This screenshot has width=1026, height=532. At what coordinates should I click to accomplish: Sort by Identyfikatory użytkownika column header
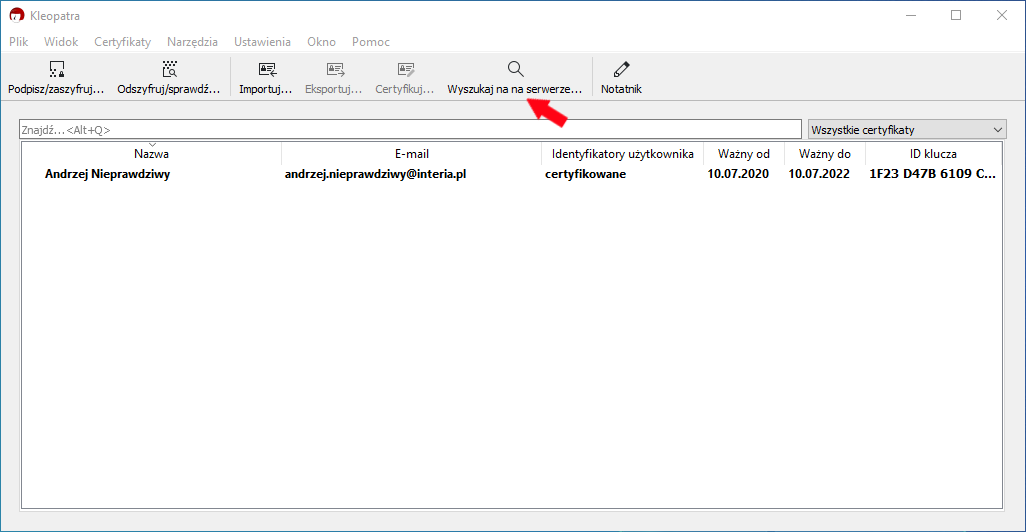click(622, 154)
